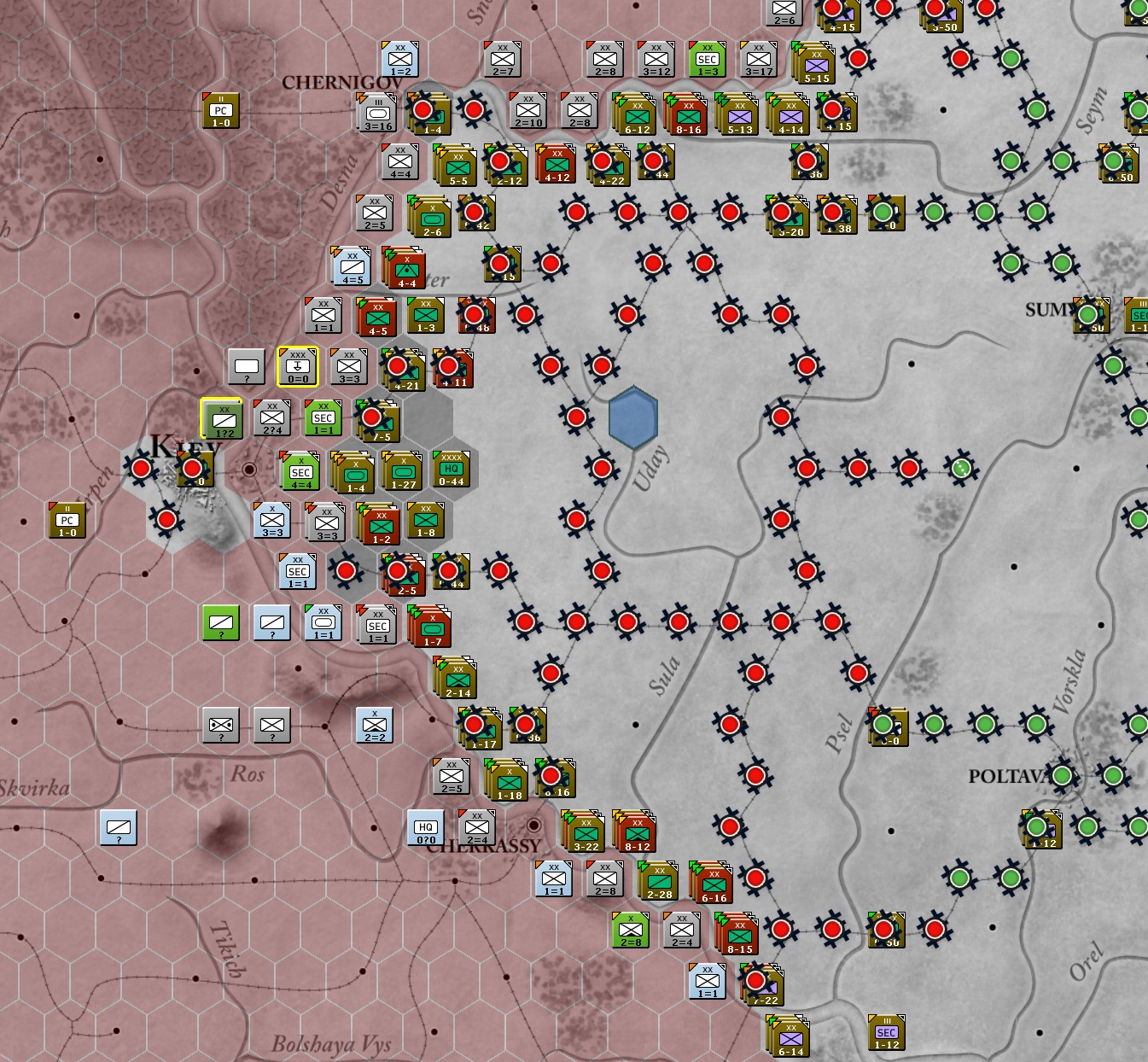Click the olive 7-5 unit stack

point(378,421)
